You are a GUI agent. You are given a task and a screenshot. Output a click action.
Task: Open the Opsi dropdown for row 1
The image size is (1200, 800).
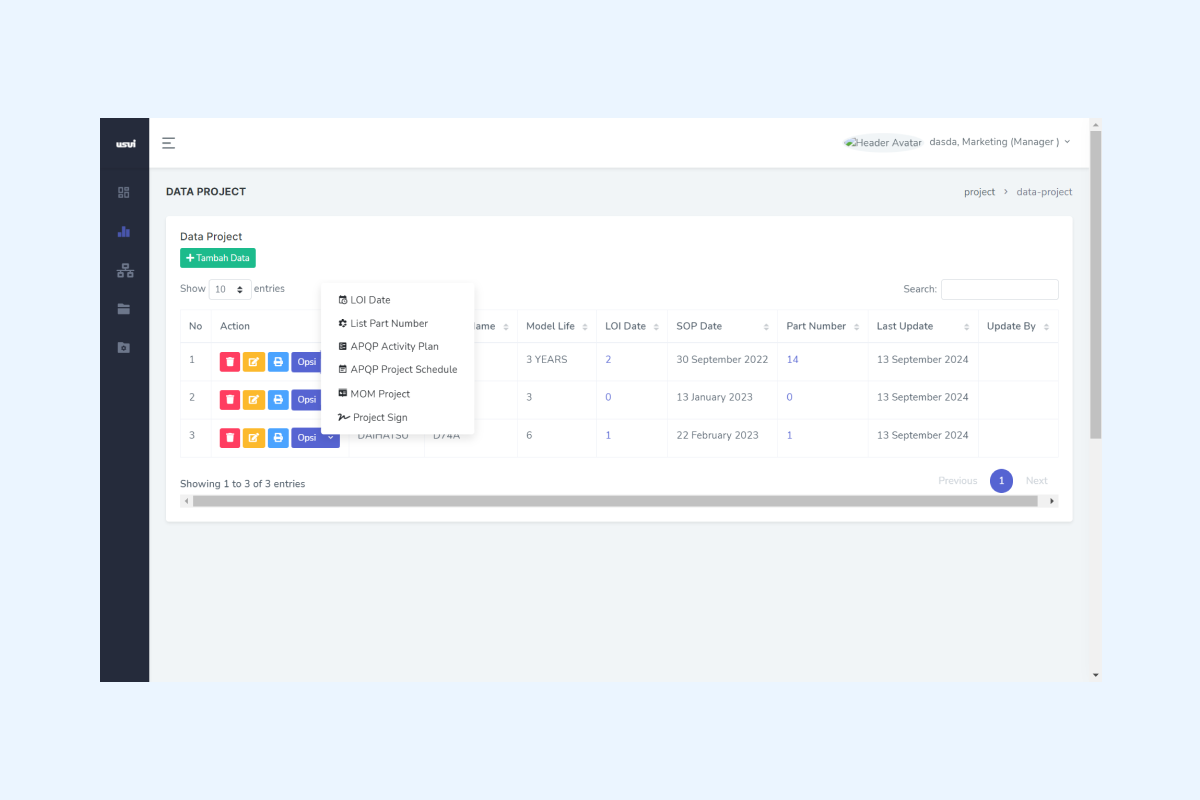(306, 361)
